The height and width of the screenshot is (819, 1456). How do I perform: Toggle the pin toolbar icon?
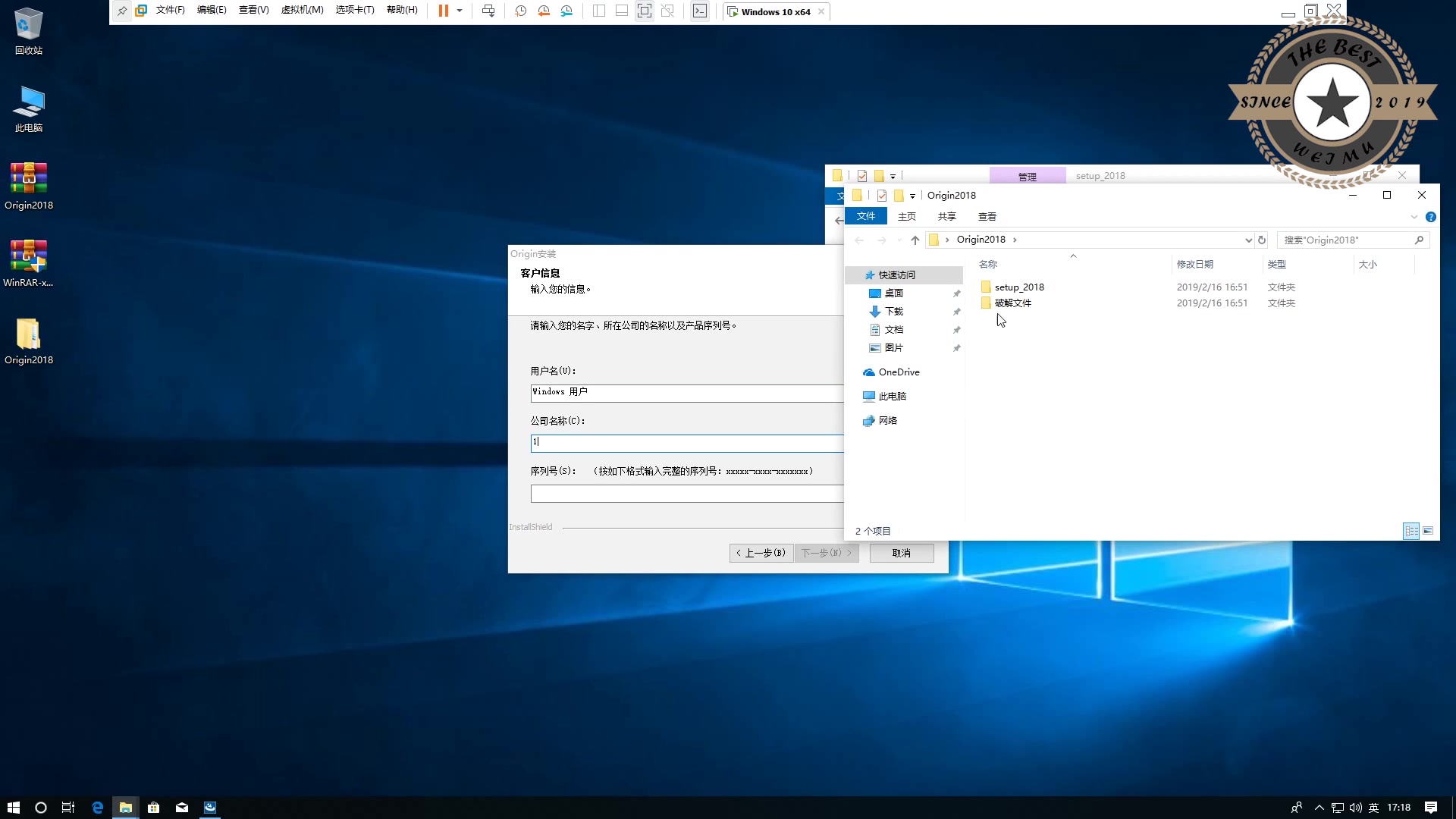pos(121,11)
